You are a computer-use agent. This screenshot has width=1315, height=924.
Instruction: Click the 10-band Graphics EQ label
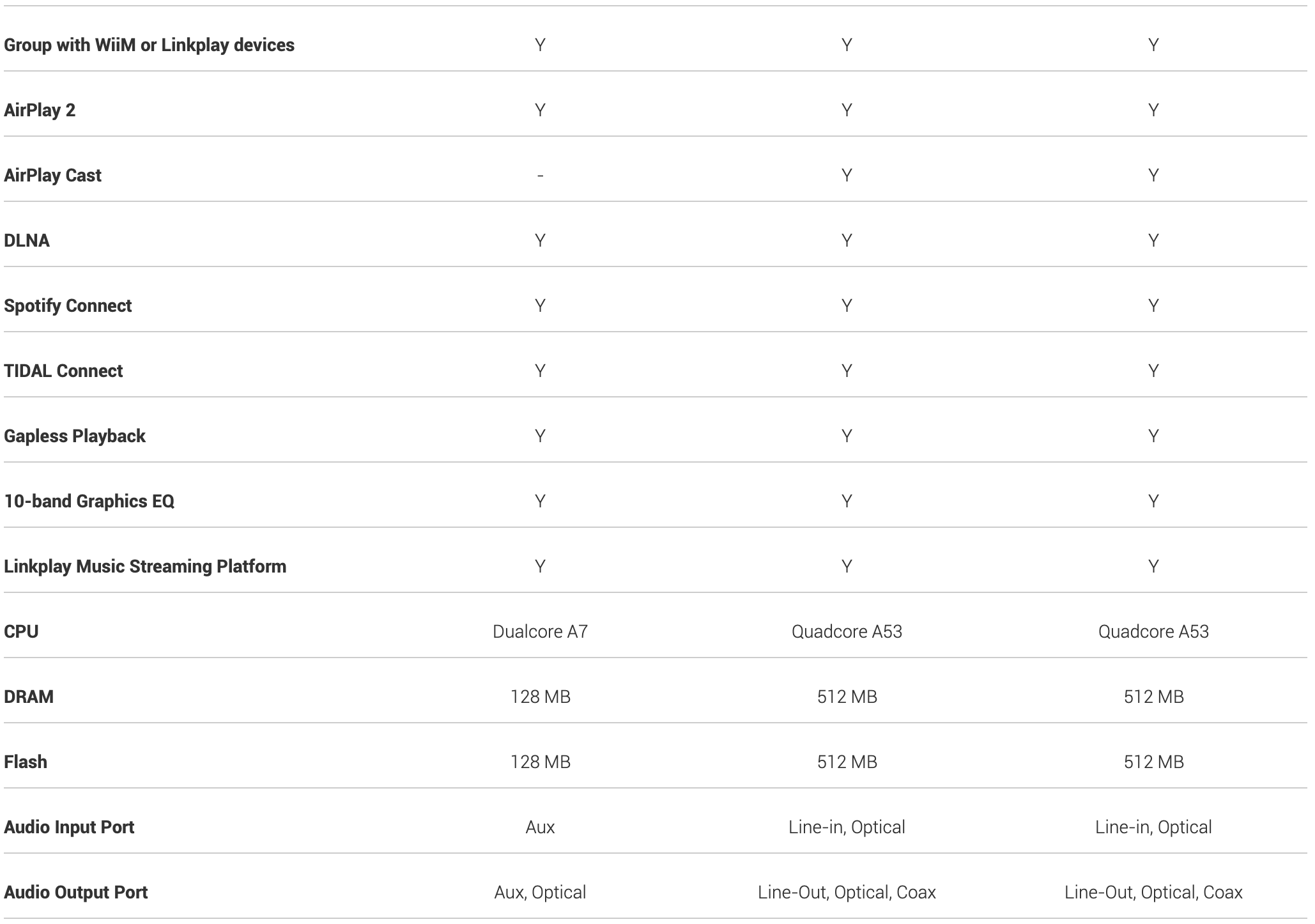tap(89, 501)
